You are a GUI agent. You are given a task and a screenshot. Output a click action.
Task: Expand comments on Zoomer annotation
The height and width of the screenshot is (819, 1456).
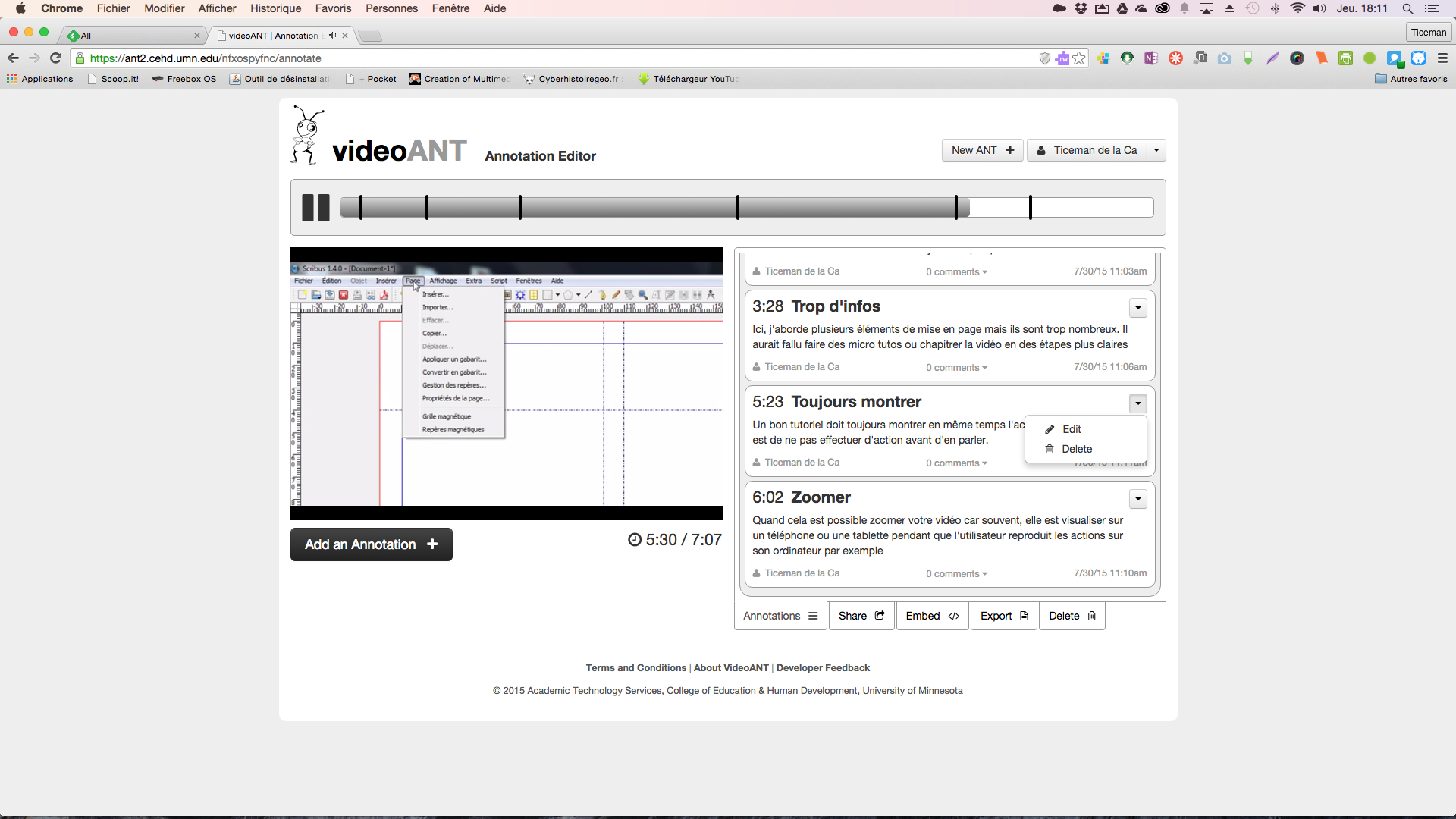(x=956, y=574)
